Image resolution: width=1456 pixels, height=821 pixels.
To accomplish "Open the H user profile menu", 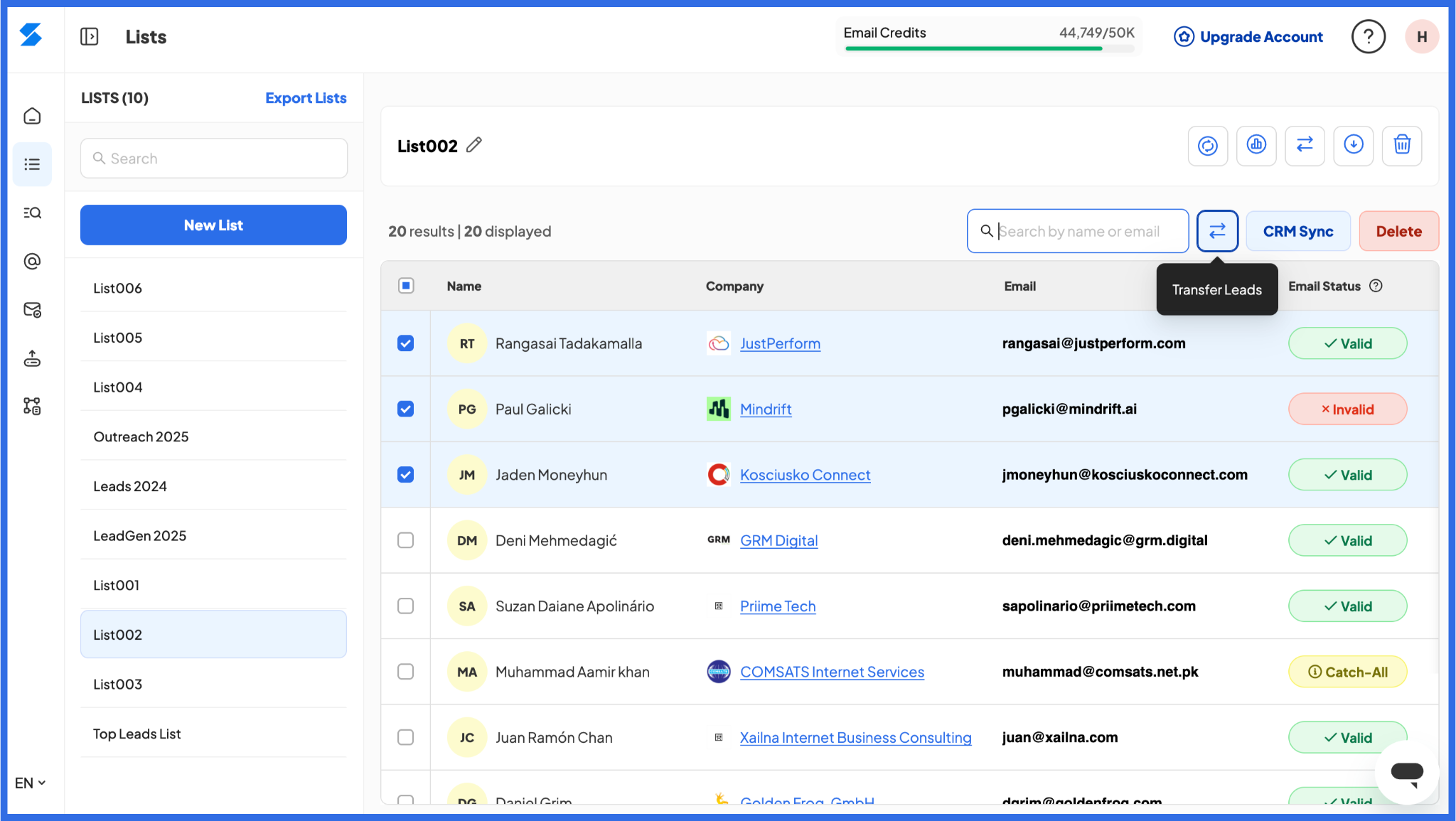I will [1421, 36].
